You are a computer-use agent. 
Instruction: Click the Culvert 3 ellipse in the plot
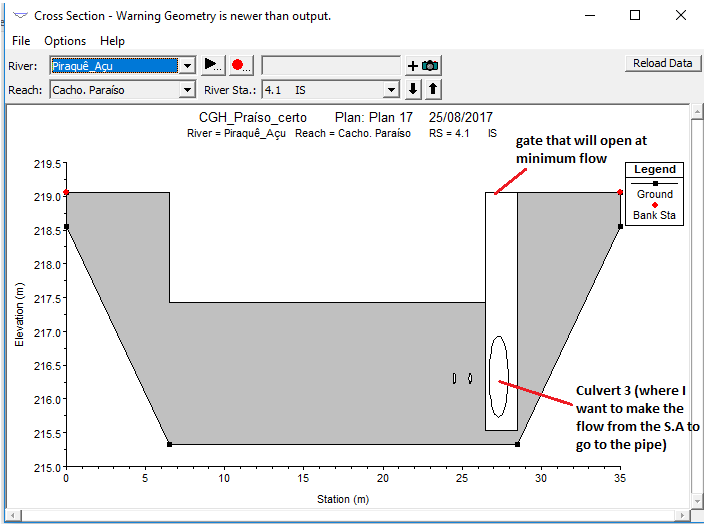(x=498, y=376)
